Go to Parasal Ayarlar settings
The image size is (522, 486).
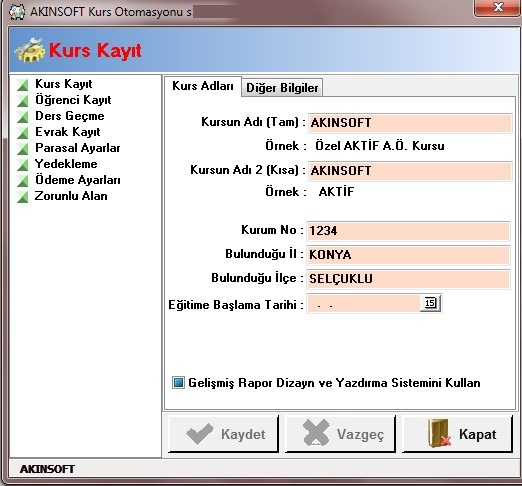78,148
